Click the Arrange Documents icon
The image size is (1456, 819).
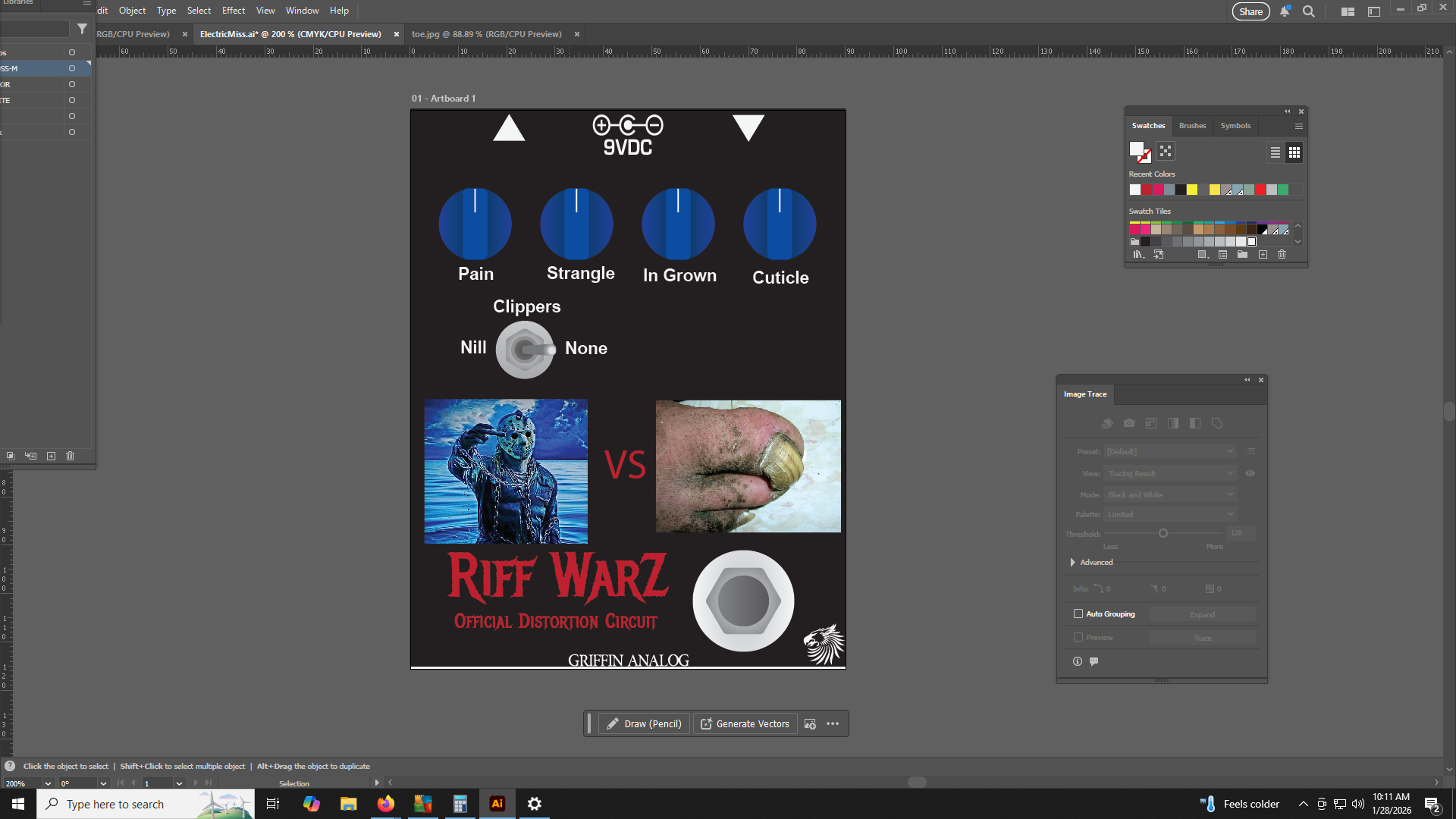click(x=1348, y=11)
